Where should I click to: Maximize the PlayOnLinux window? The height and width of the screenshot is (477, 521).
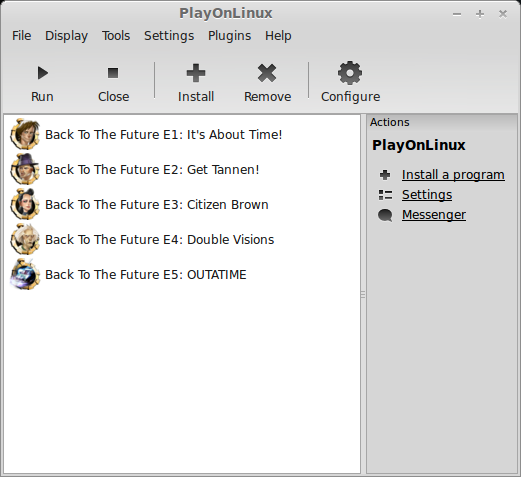(480, 14)
